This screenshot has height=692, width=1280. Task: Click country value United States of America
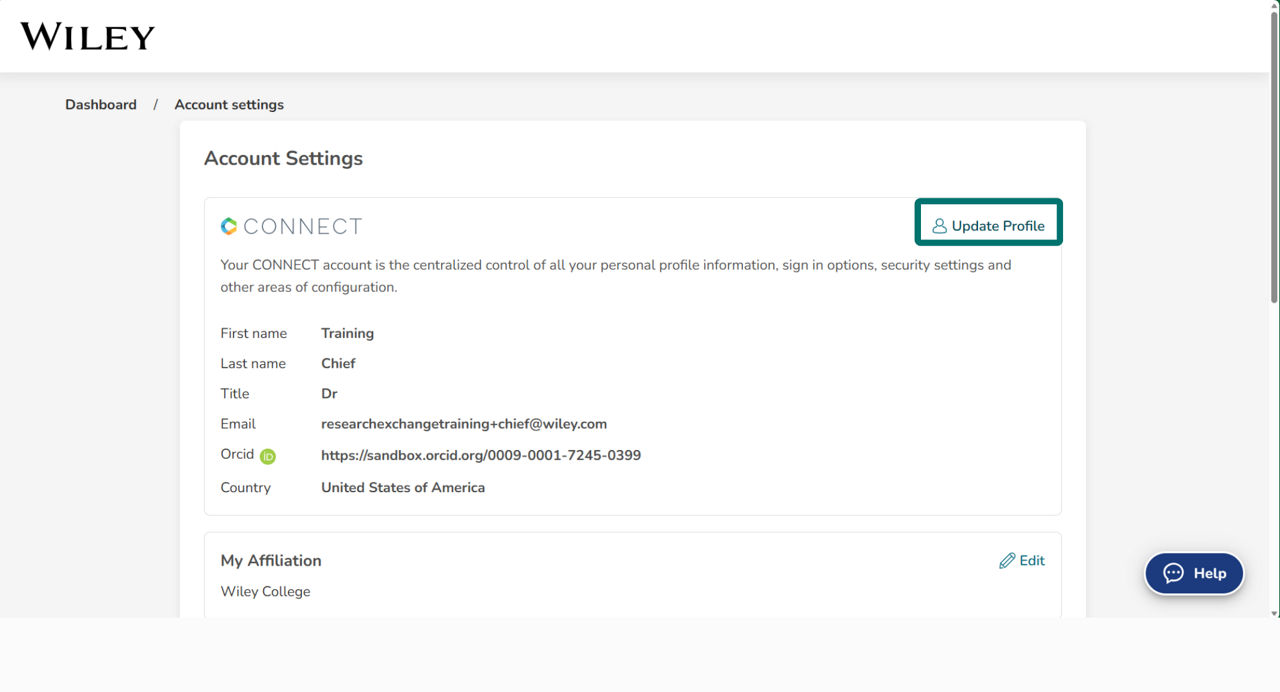[403, 488]
